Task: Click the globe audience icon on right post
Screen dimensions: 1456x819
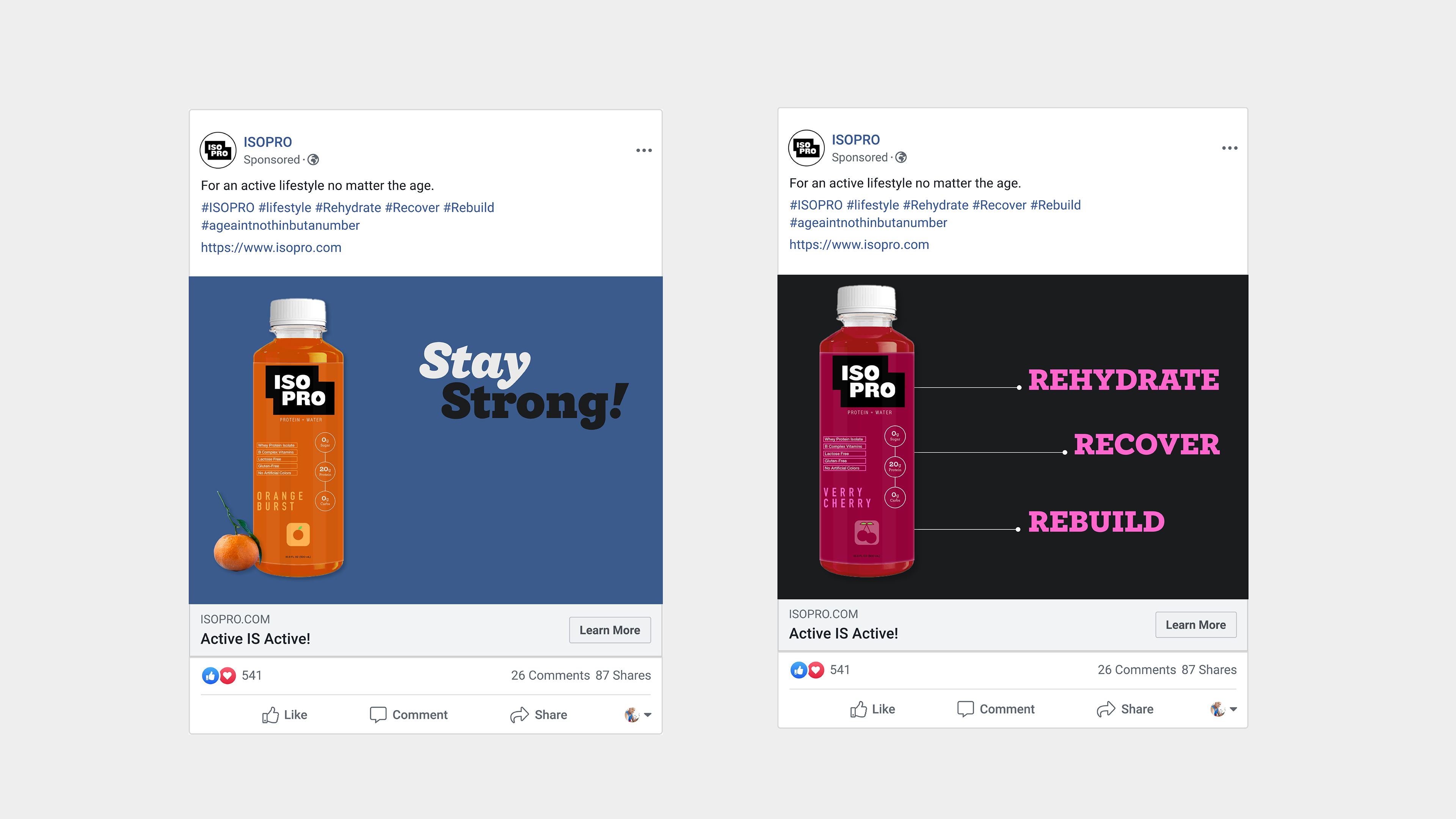Action: (902, 158)
